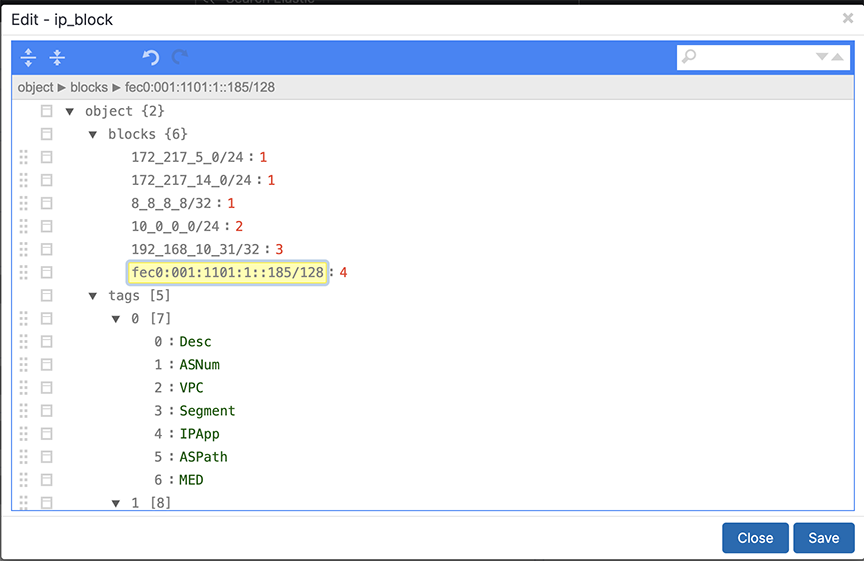Click the expand all fields icon
This screenshot has width=864, height=561.
click(28, 57)
